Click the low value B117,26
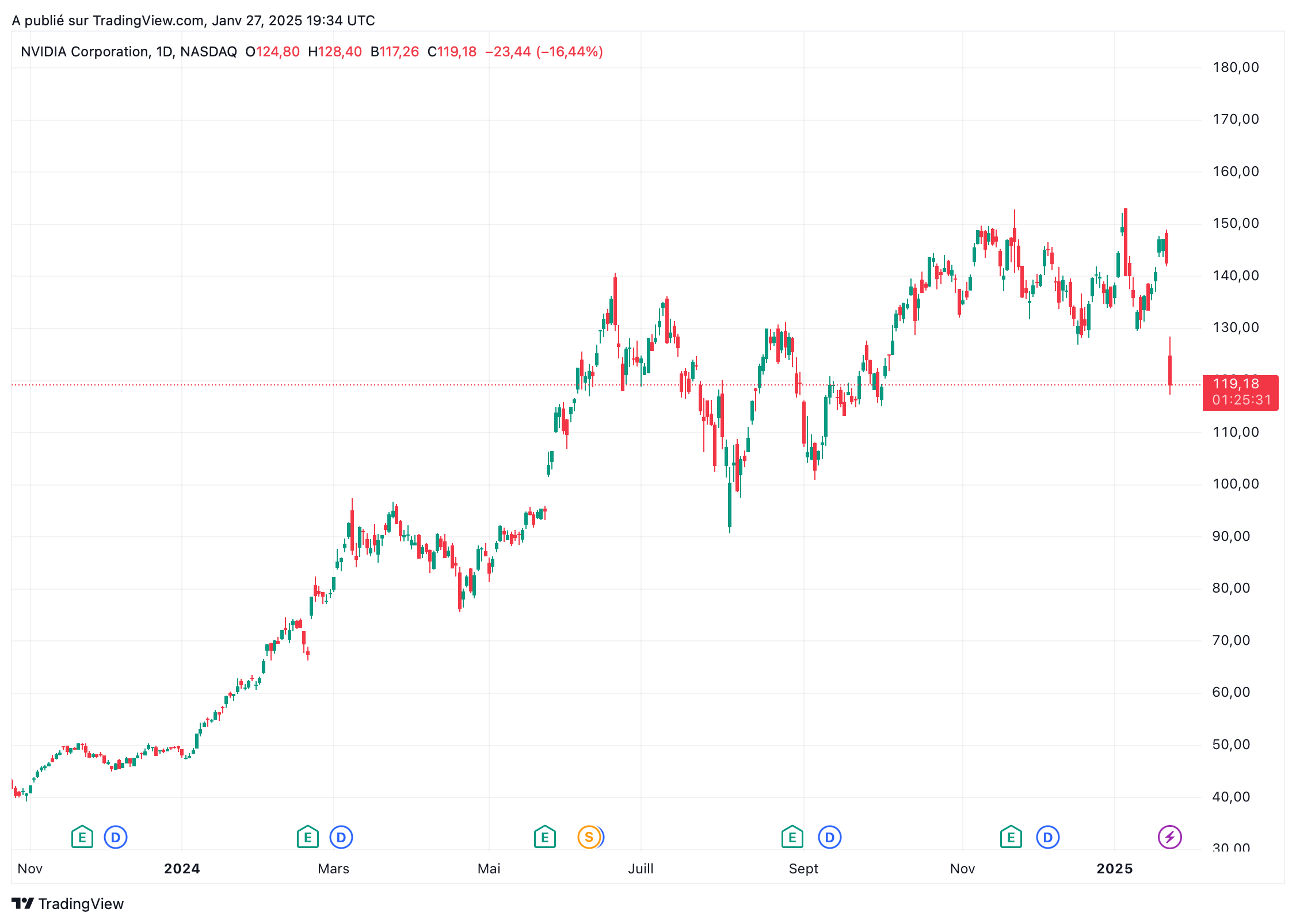Screen dimensions: 1296x924 [395, 52]
